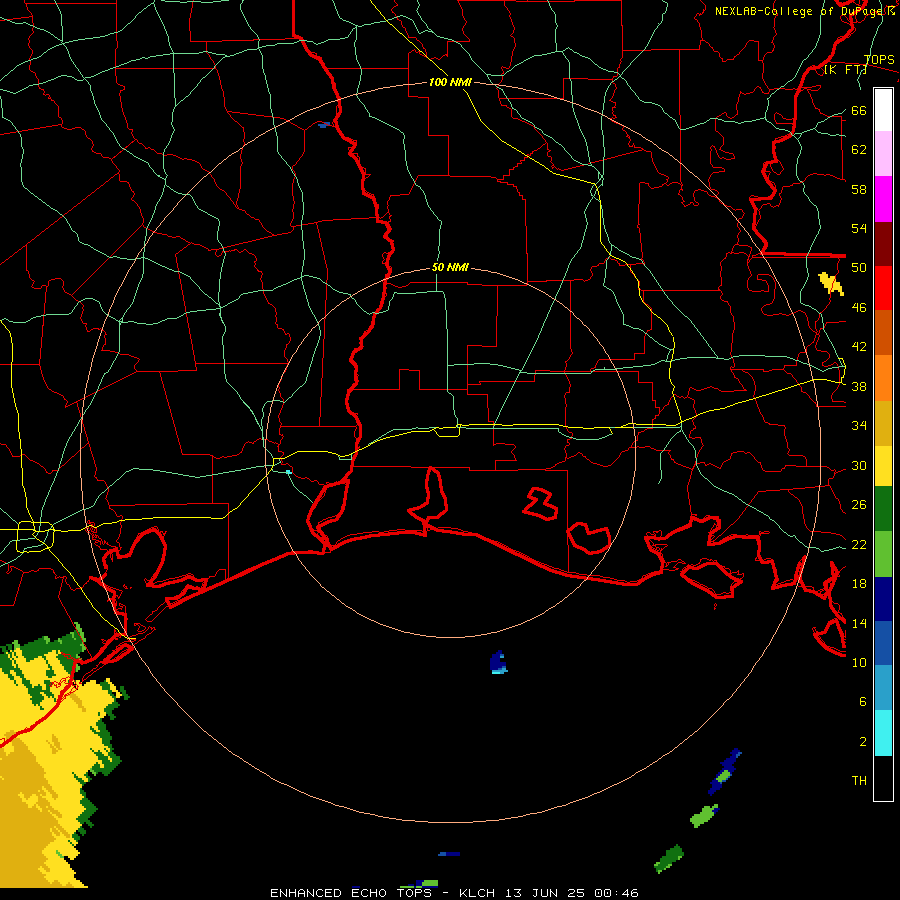This screenshot has width=900, height=900.
Task: Click the "42" legend value
Action: coord(859,347)
